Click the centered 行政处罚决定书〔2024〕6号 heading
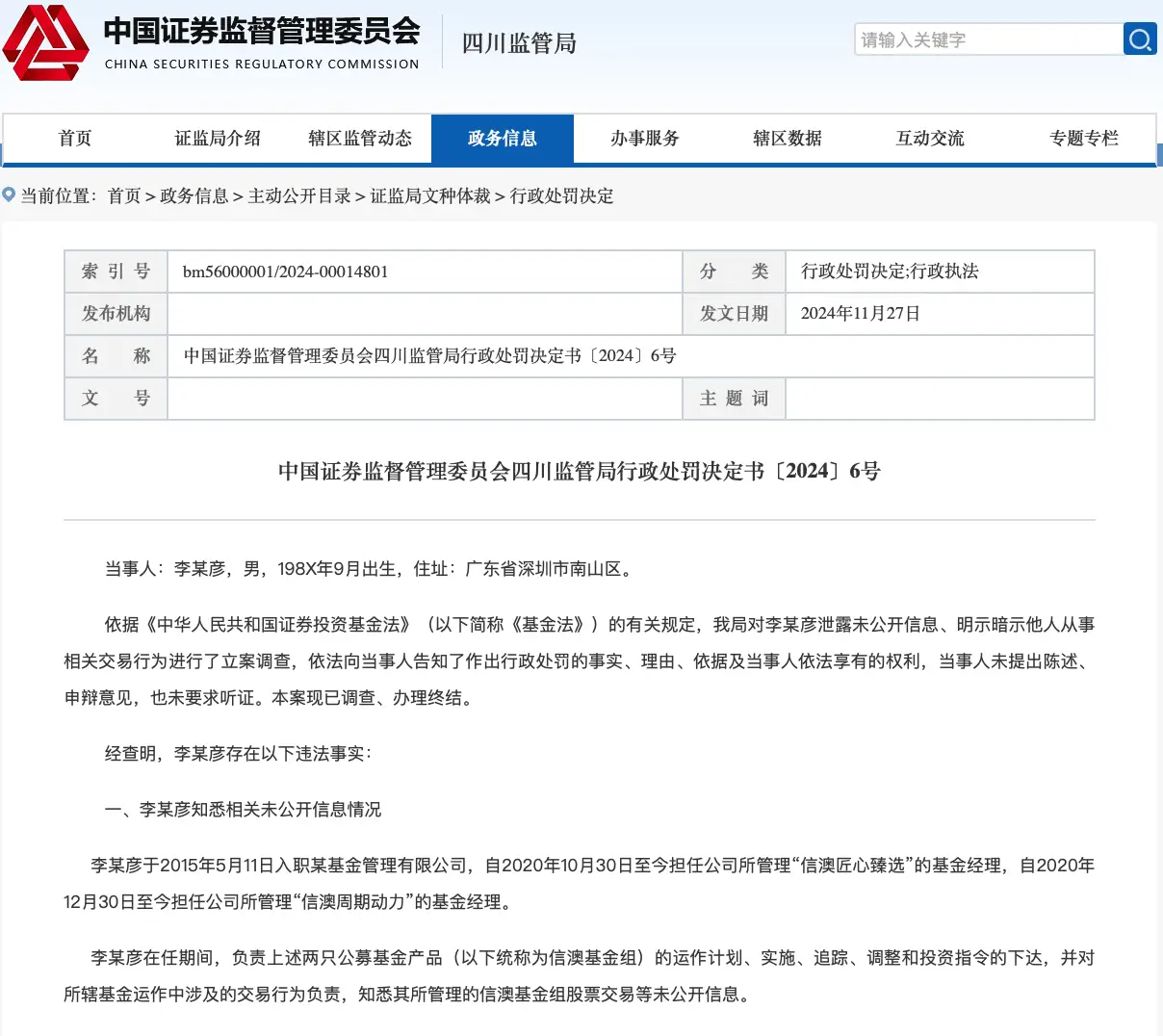This screenshot has width=1163, height=1036. click(579, 471)
